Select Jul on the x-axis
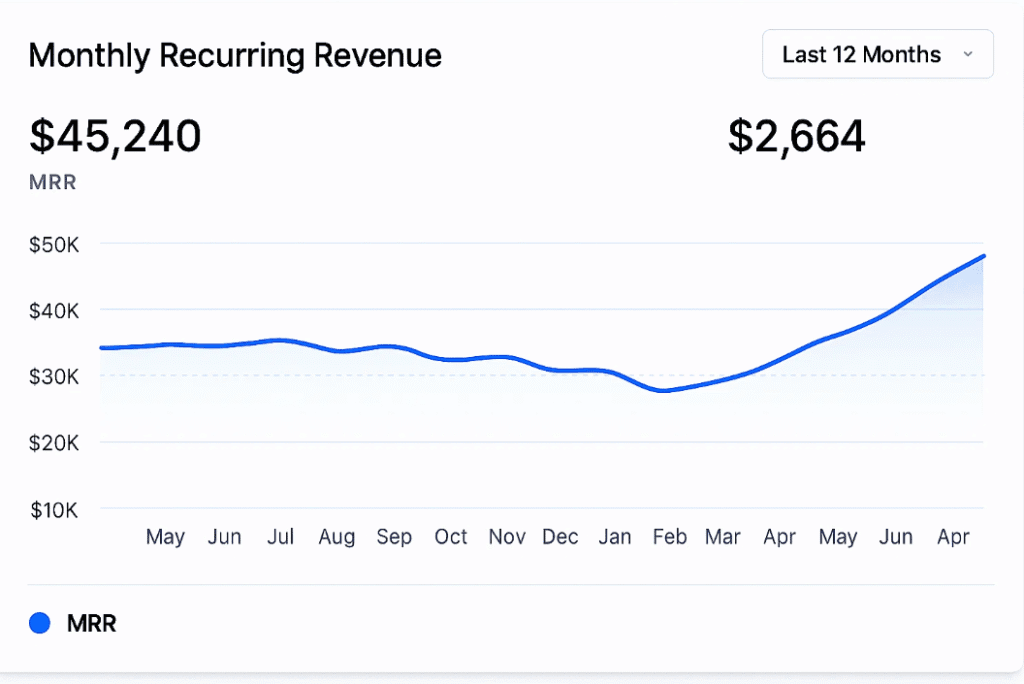The height and width of the screenshot is (684, 1024). tap(281, 537)
